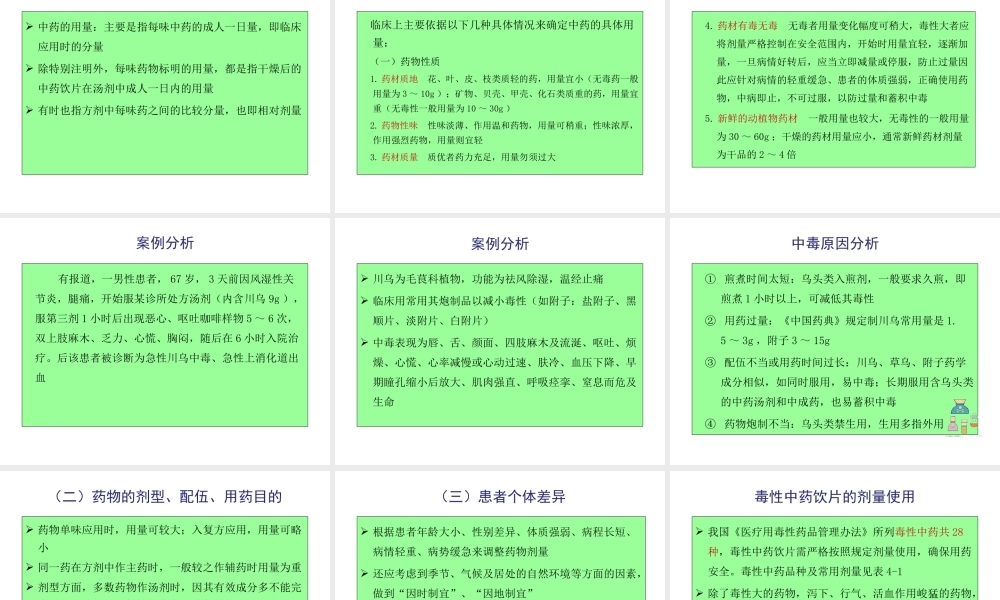
Task: Select the pink medicine bottle clipart
Action: (x=953, y=424)
